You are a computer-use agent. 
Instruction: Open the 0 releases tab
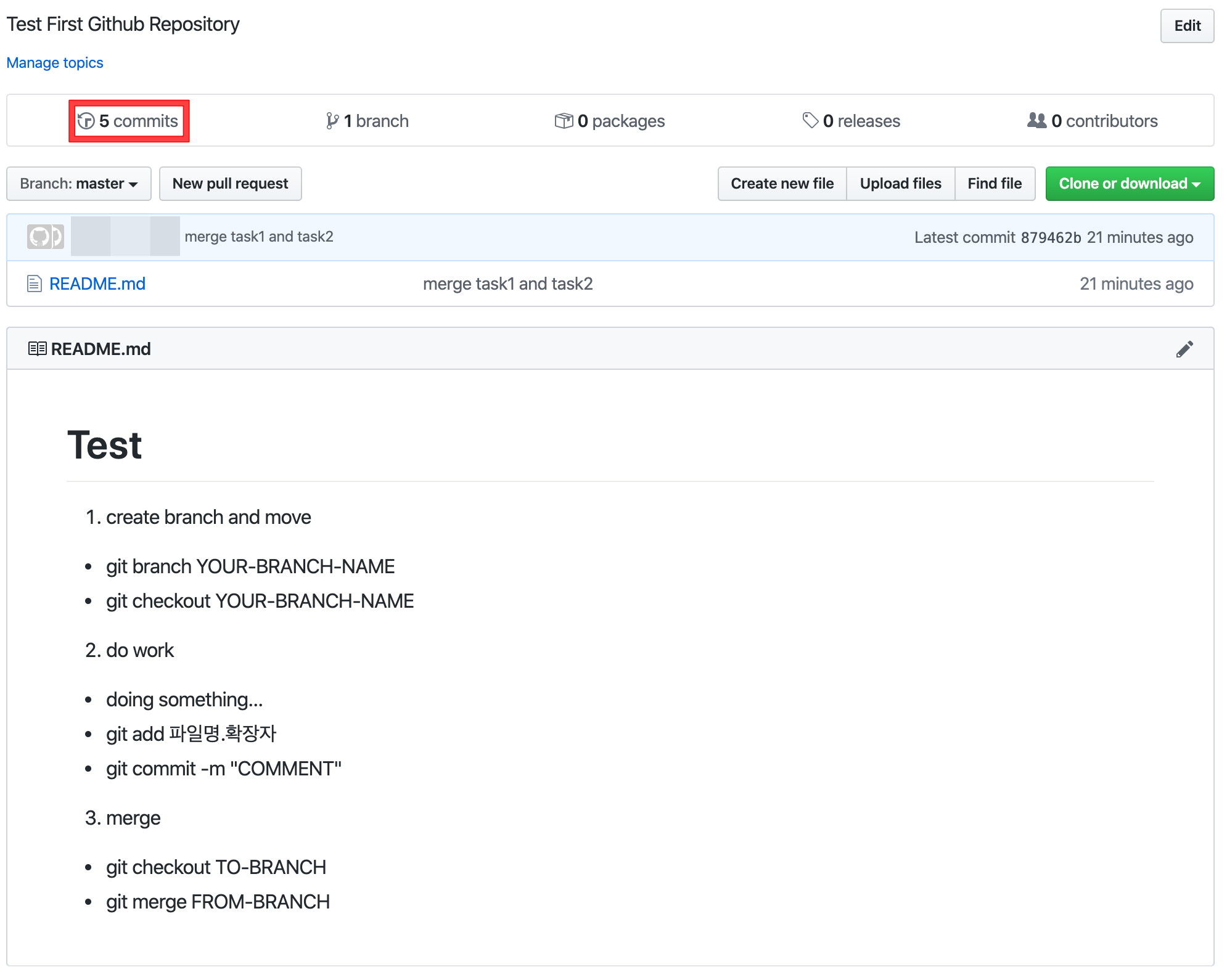(x=861, y=121)
